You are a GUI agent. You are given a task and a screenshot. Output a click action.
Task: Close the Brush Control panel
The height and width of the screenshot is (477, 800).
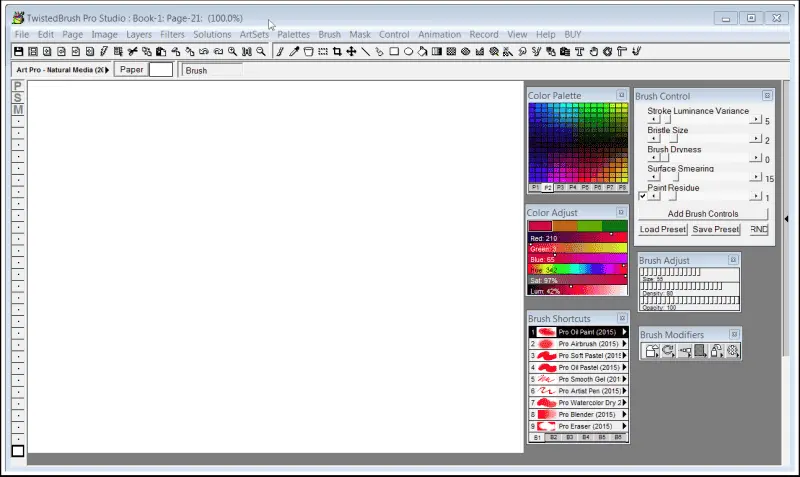pos(767,95)
